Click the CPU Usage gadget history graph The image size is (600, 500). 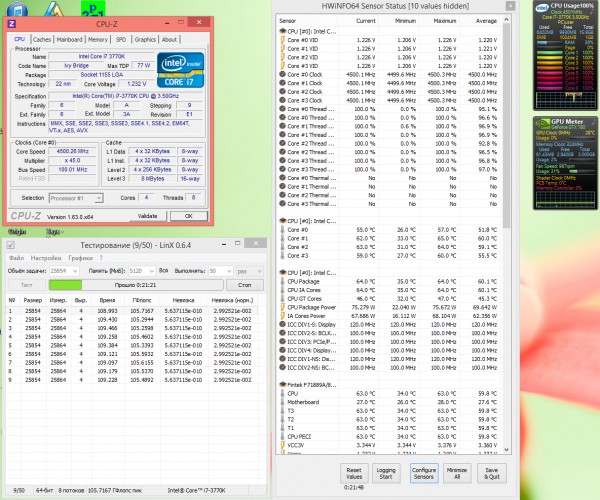pos(566,100)
